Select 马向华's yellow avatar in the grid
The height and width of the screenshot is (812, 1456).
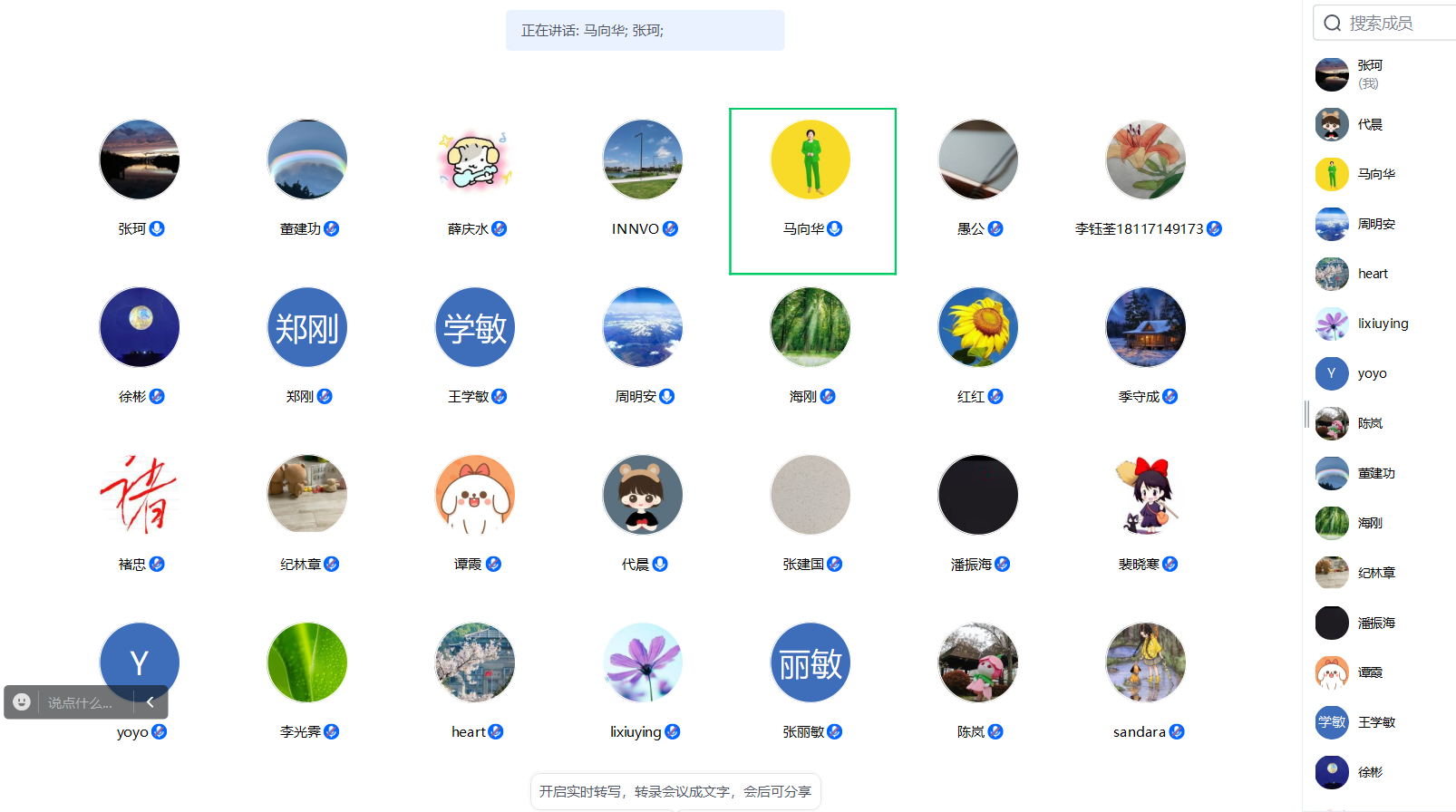[x=811, y=160]
